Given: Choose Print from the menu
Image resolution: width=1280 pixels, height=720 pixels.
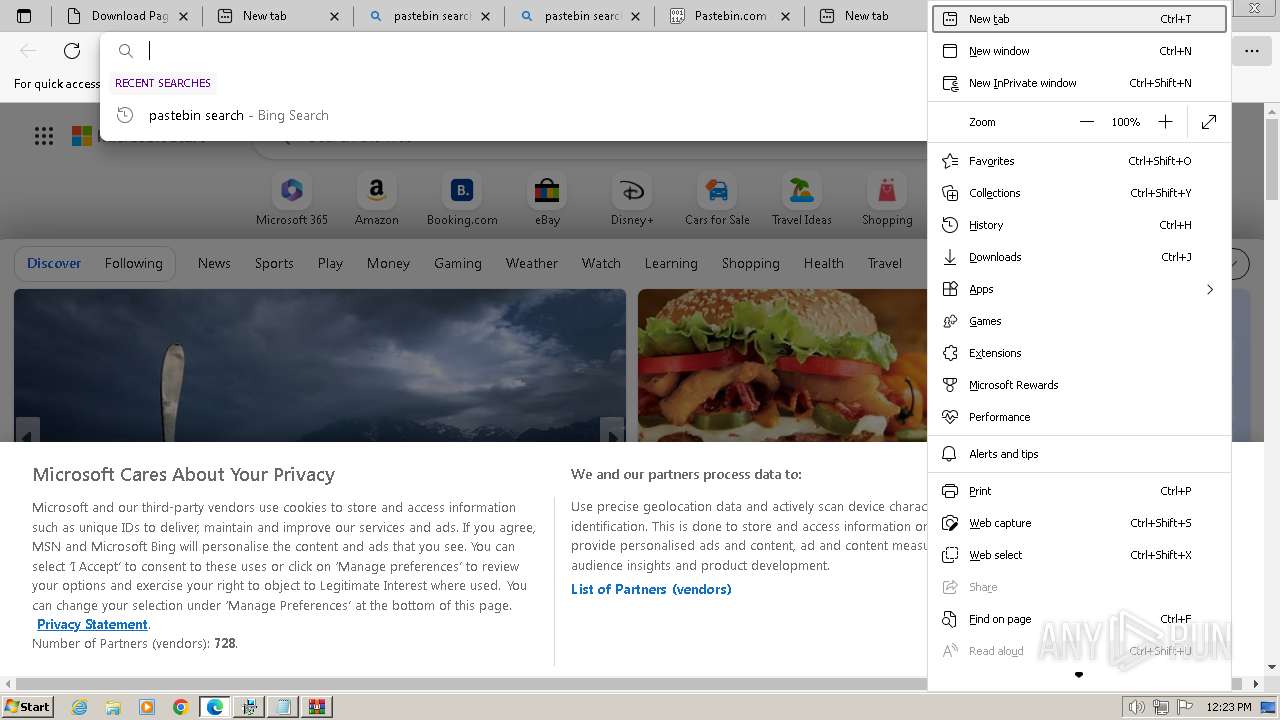Looking at the screenshot, I should 1079,491.
